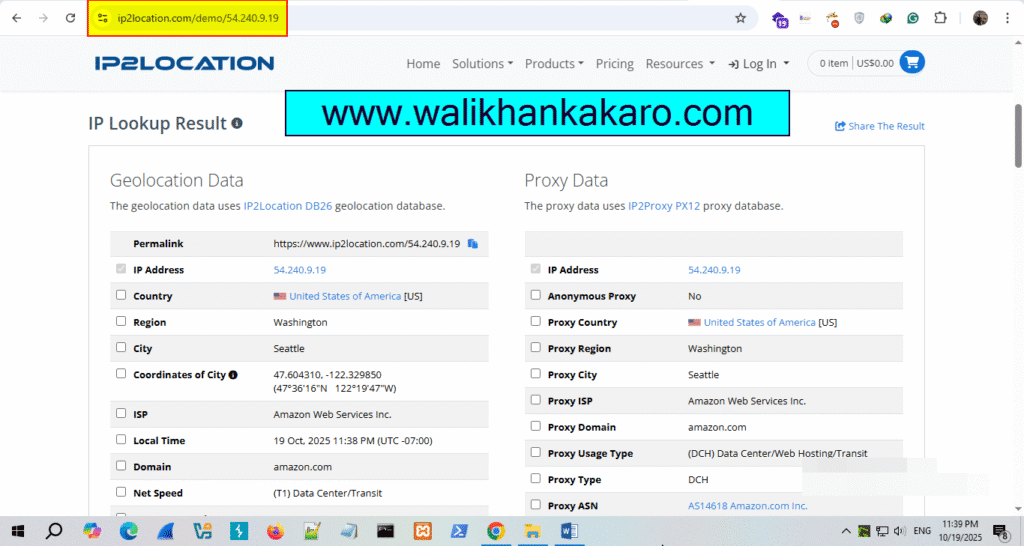Expand the Solutions dropdown menu
Image resolution: width=1024 pixels, height=546 pixels.
pos(483,63)
